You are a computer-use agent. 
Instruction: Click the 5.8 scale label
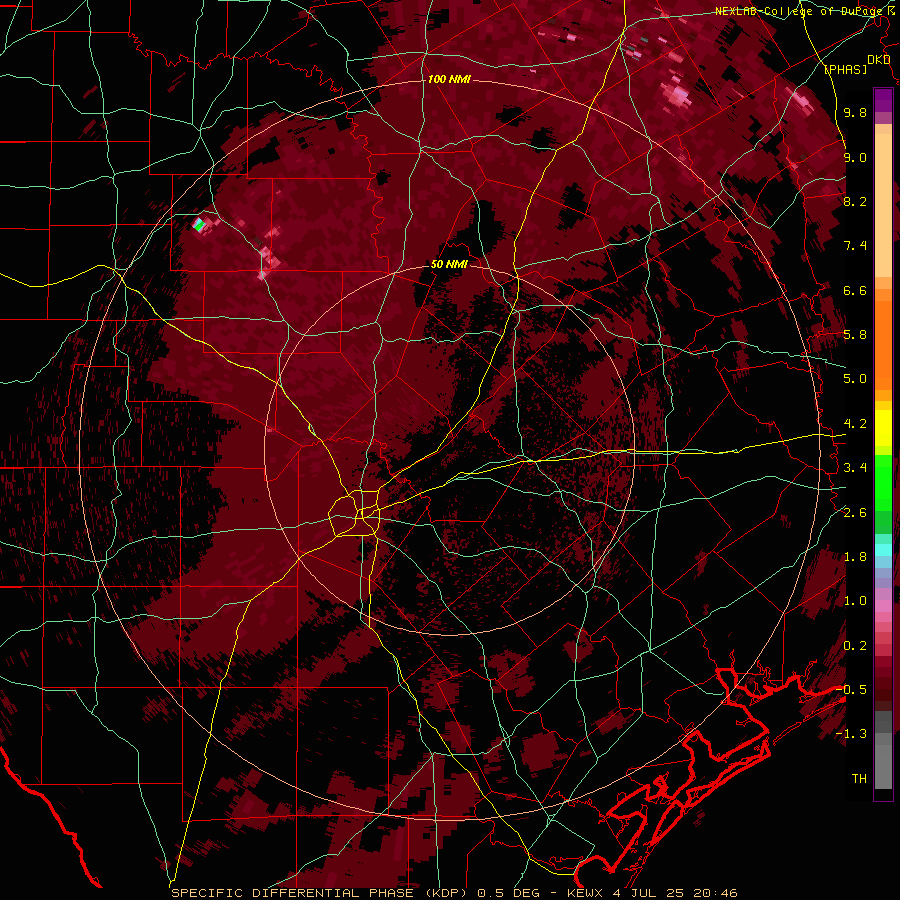tap(855, 335)
